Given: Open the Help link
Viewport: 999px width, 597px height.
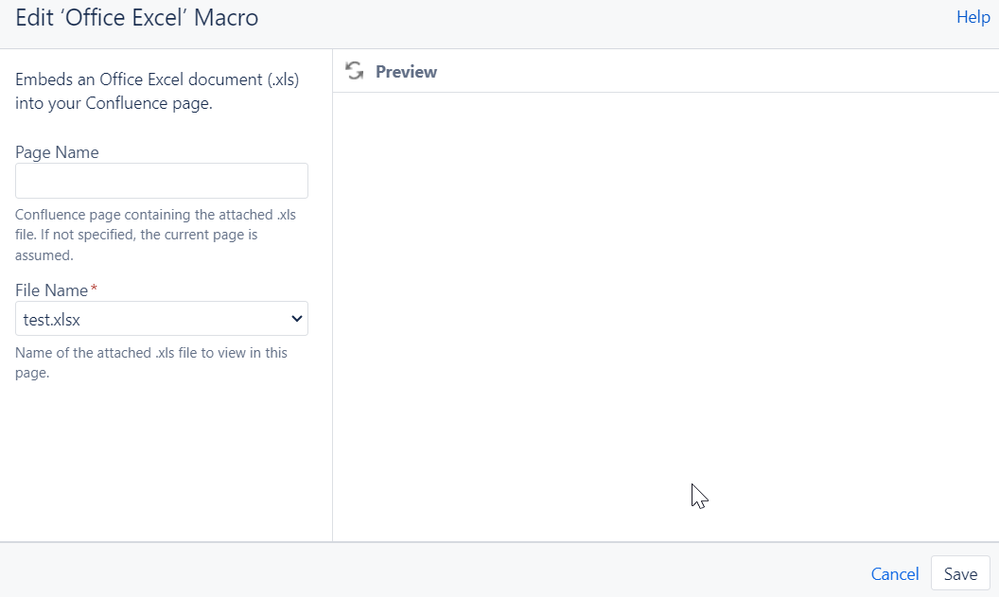Looking at the screenshot, I should tap(973, 17).
